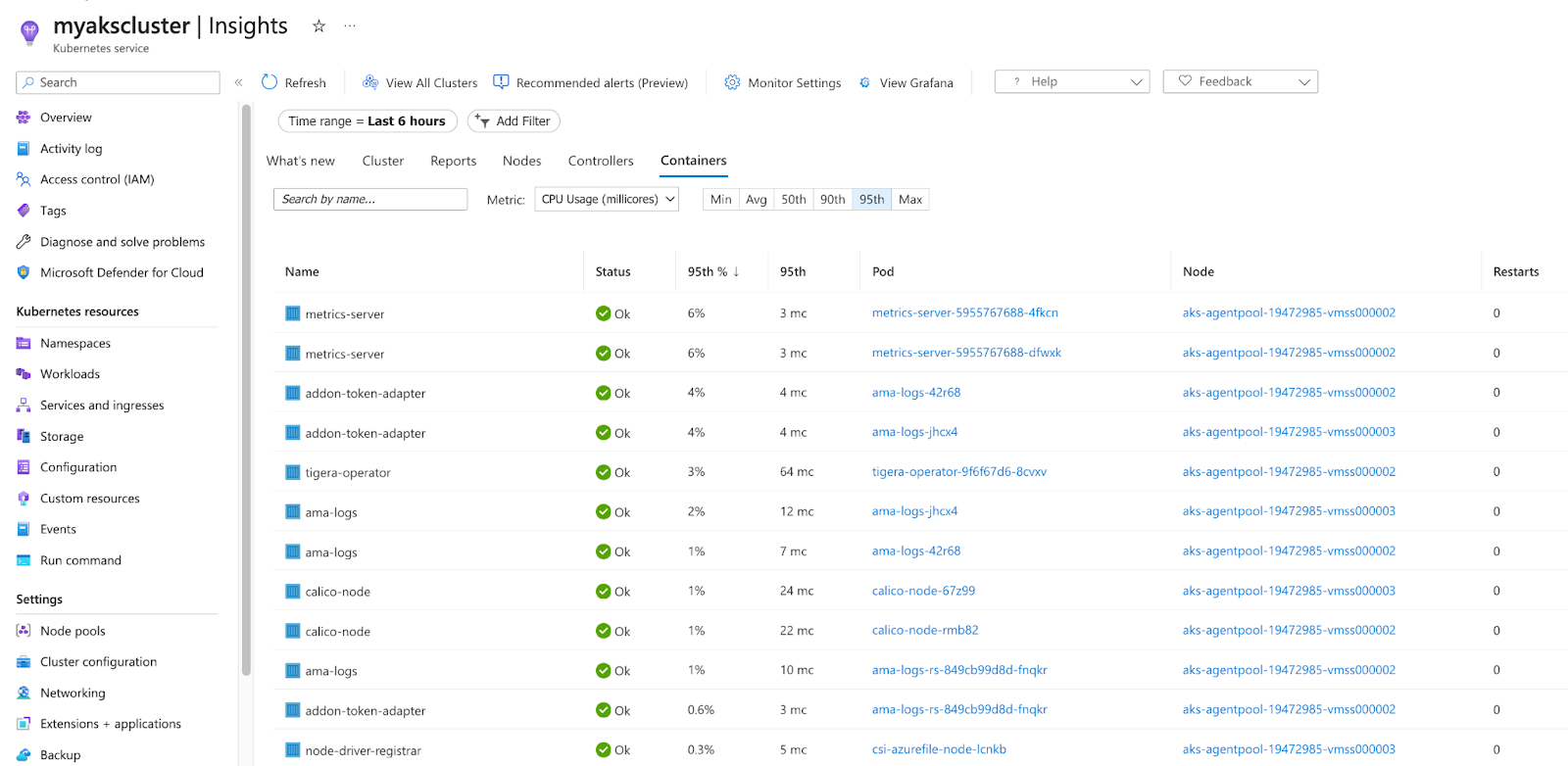Open pod link tigera-operator-9f6f67d6-8cvxv
Image resolution: width=1568 pixels, height=766 pixels.
click(959, 472)
